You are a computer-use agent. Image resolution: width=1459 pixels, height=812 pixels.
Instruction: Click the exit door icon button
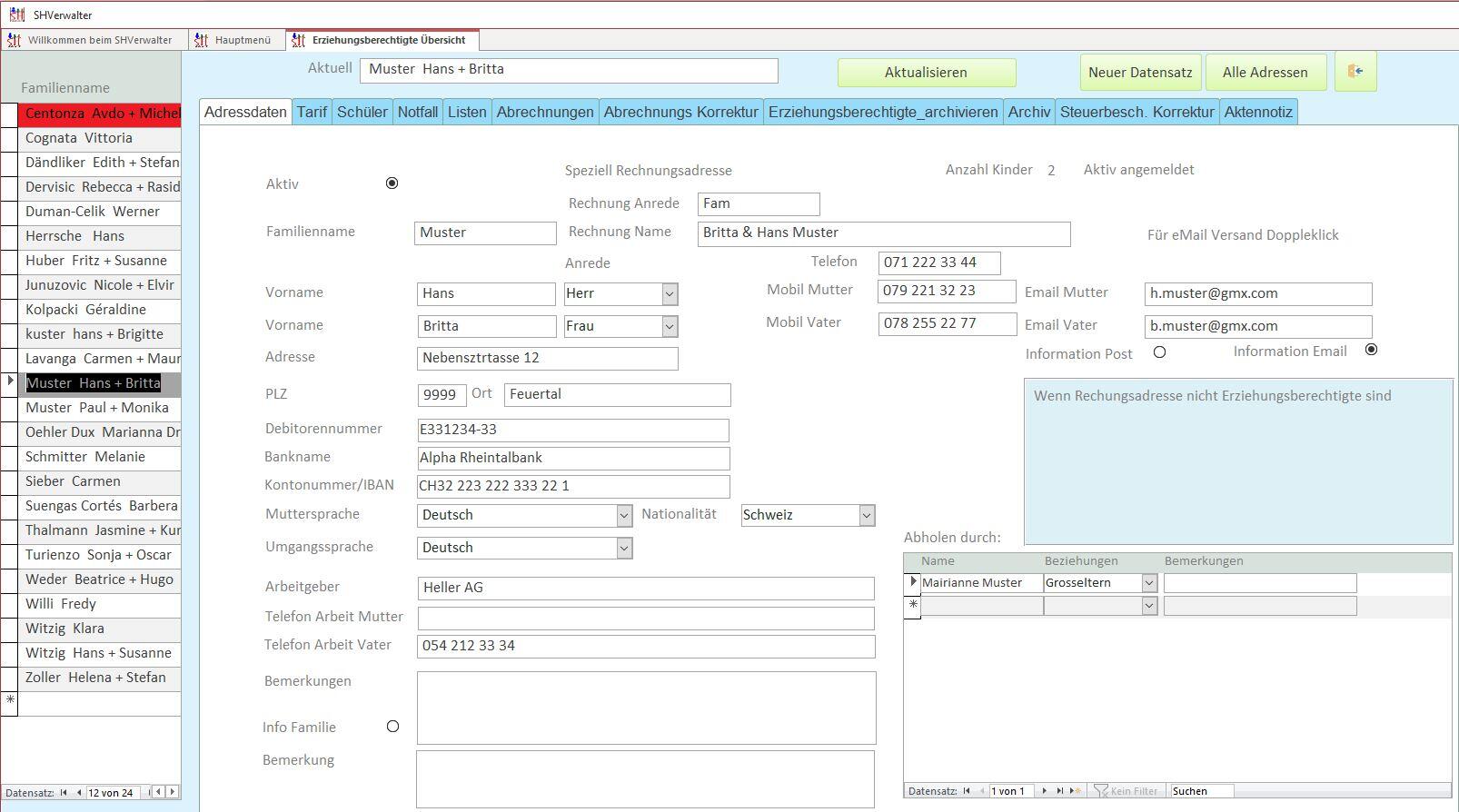coord(1355,72)
